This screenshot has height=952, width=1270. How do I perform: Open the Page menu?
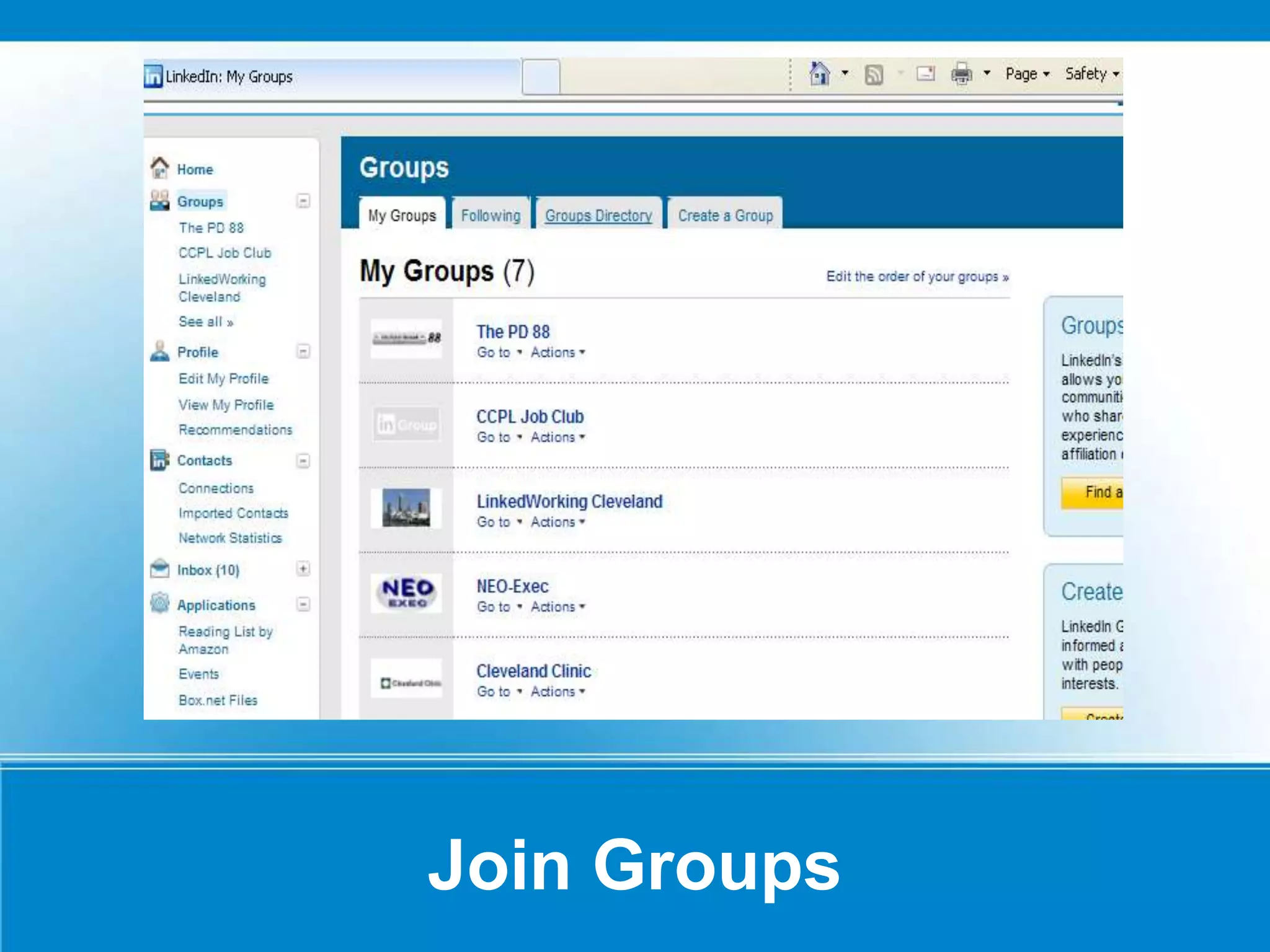(1027, 74)
